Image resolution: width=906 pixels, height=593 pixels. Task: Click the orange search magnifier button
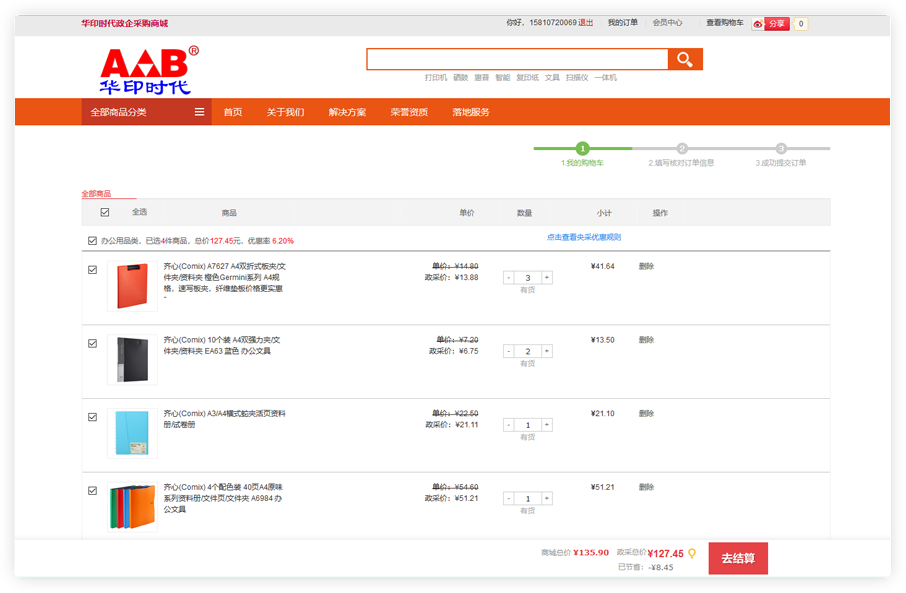coord(685,60)
